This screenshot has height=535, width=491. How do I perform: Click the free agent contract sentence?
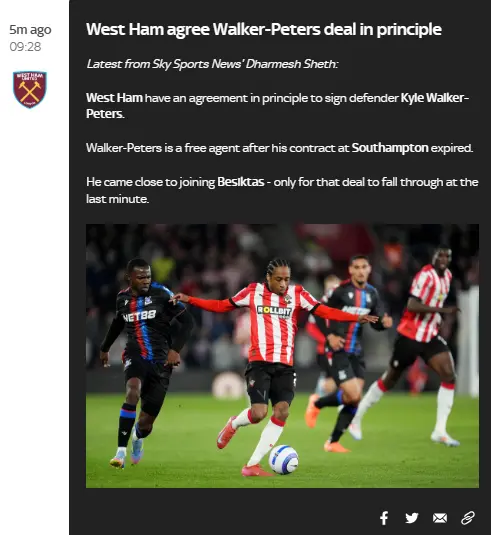point(279,148)
